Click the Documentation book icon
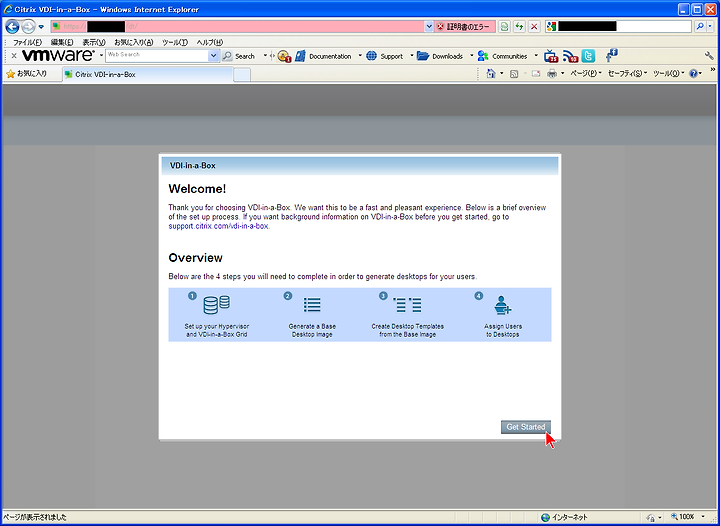 tap(300, 56)
